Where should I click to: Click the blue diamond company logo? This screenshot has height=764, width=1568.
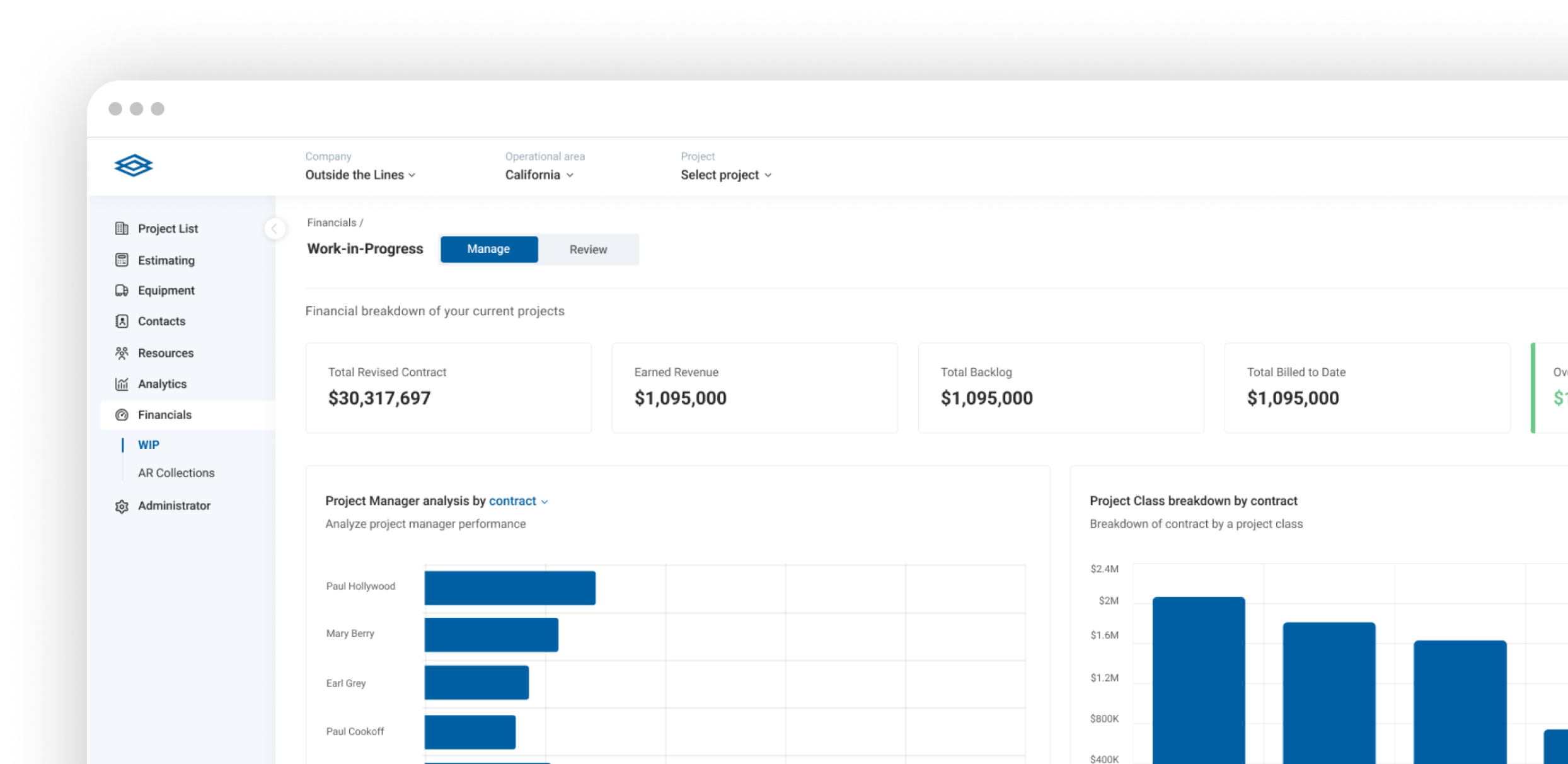[x=134, y=166]
